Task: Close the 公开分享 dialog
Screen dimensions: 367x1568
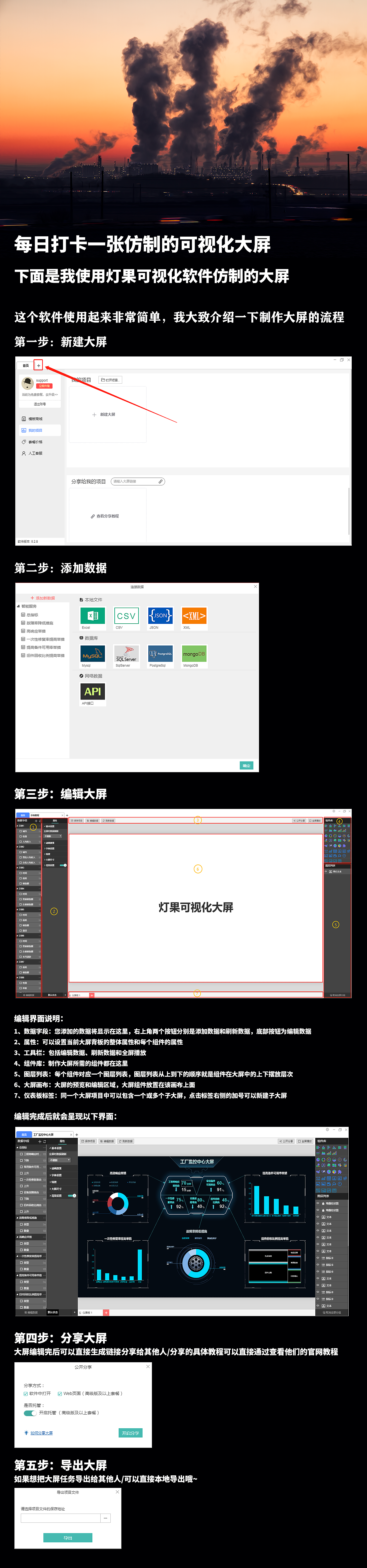Action: (148, 1367)
